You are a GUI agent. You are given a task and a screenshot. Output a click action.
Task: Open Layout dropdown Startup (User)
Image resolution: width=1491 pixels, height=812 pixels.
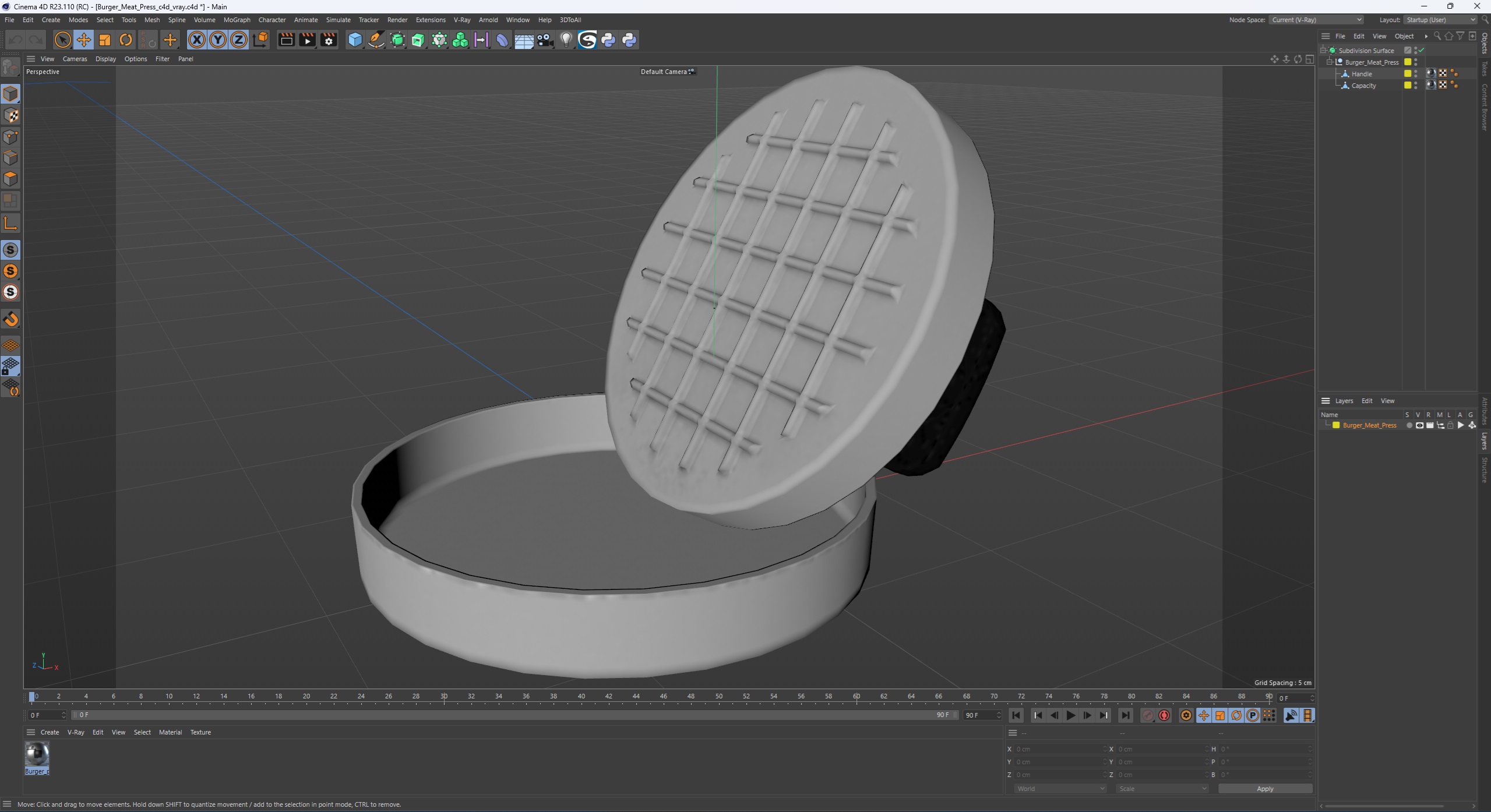[x=1440, y=20]
